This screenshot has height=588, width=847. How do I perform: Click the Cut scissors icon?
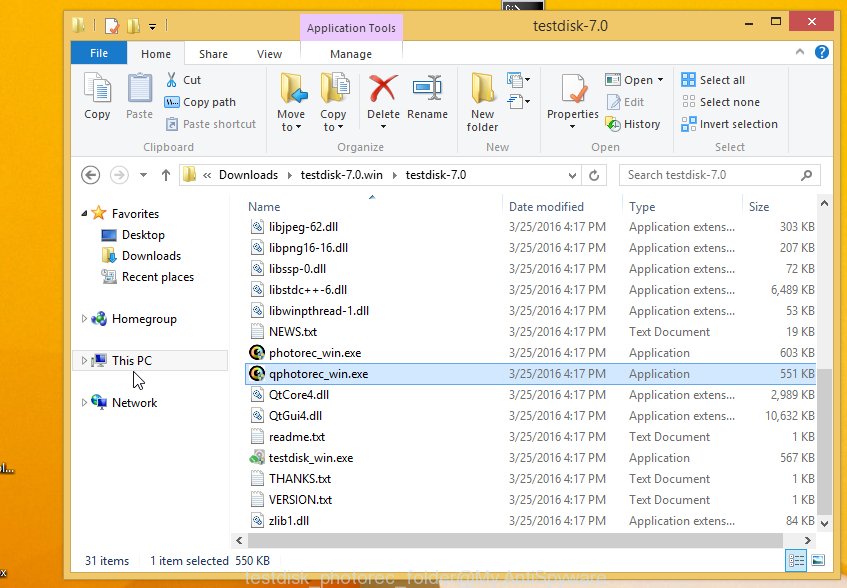171,80
